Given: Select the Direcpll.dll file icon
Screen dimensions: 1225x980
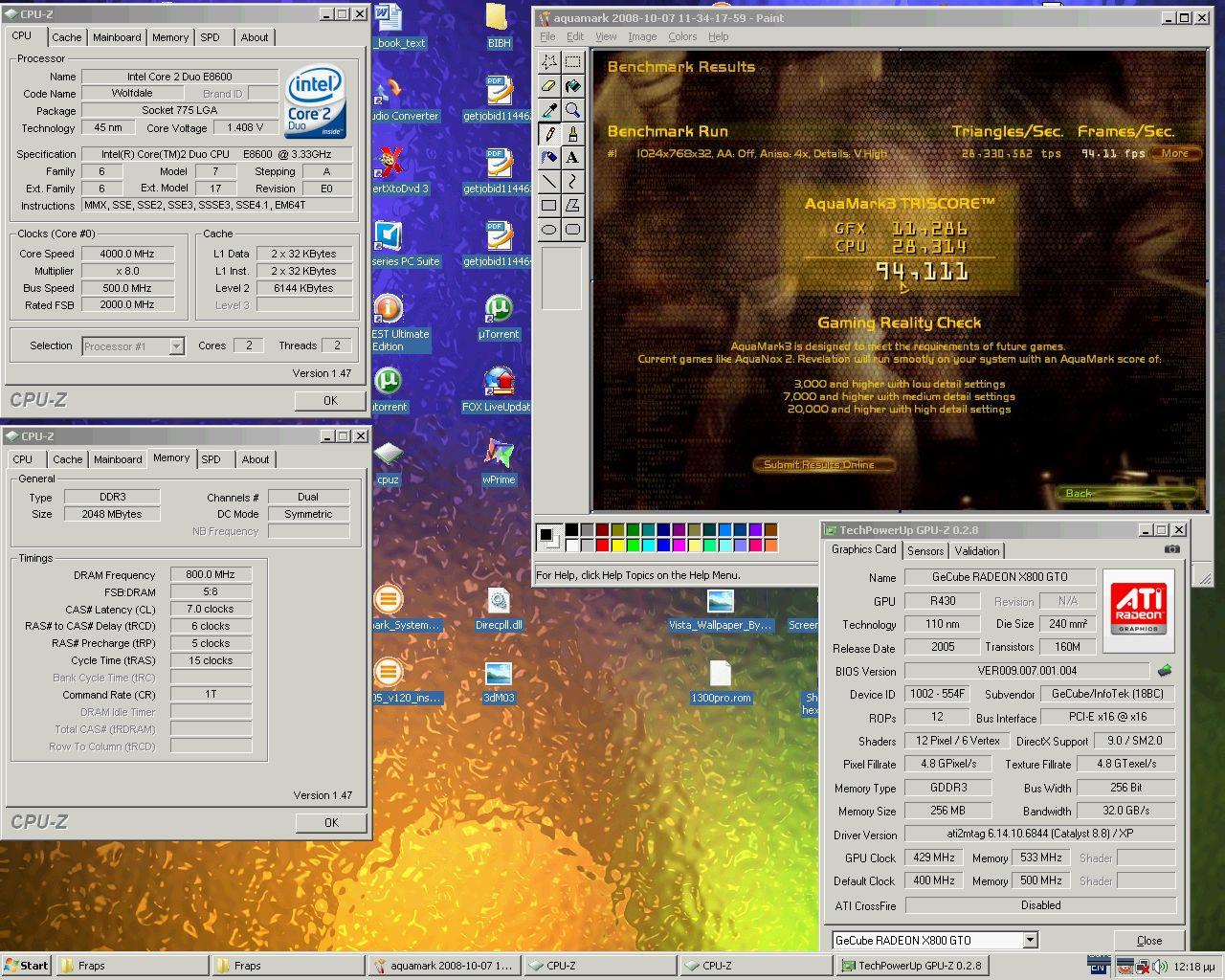Looking at the screenshot, I should pyautogui.click(x=499, y=608).
